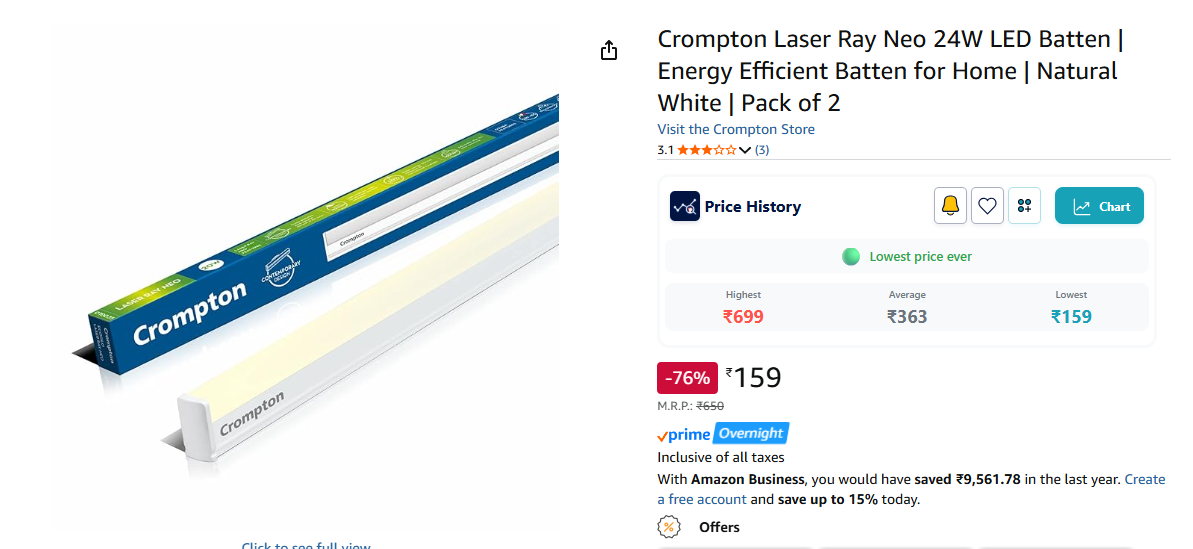Click the share icon beside product image
Image resolution: width=1193 pixels, height=549 pixels.
(x=609, y=50)
